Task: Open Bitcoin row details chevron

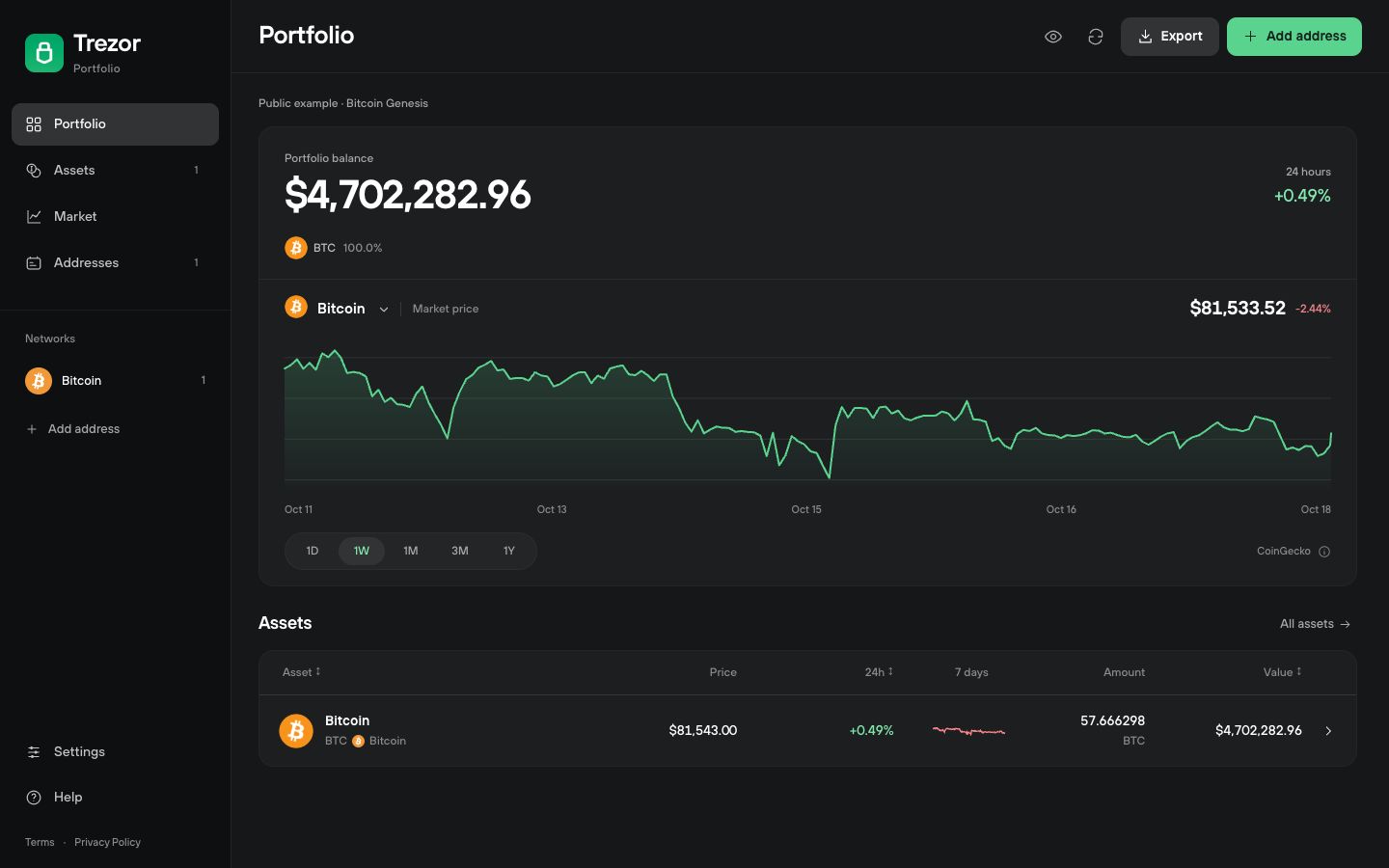Action: click(x=1328, y=731)
